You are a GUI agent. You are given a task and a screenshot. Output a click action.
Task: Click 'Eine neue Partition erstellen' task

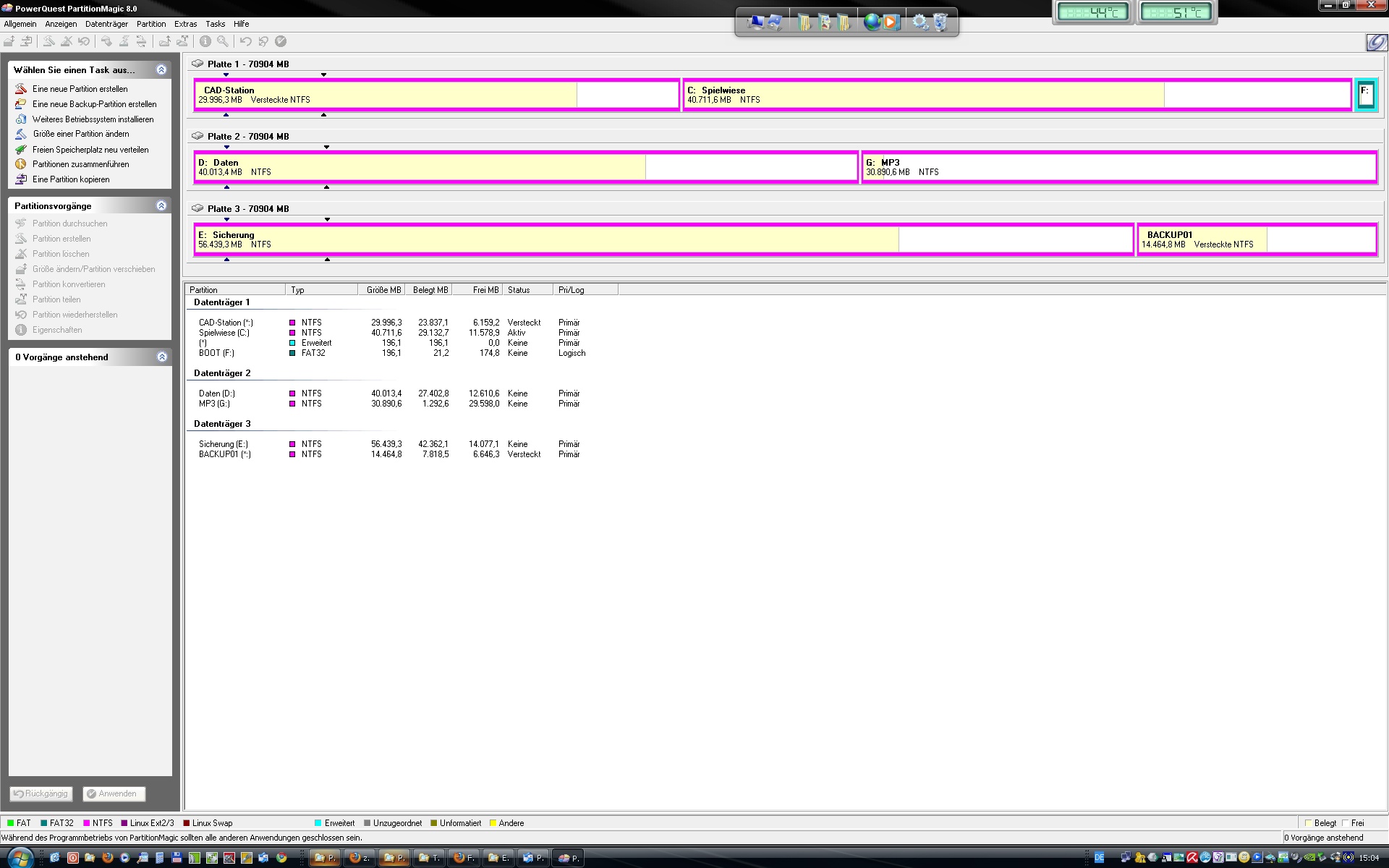tap(80, 89)
